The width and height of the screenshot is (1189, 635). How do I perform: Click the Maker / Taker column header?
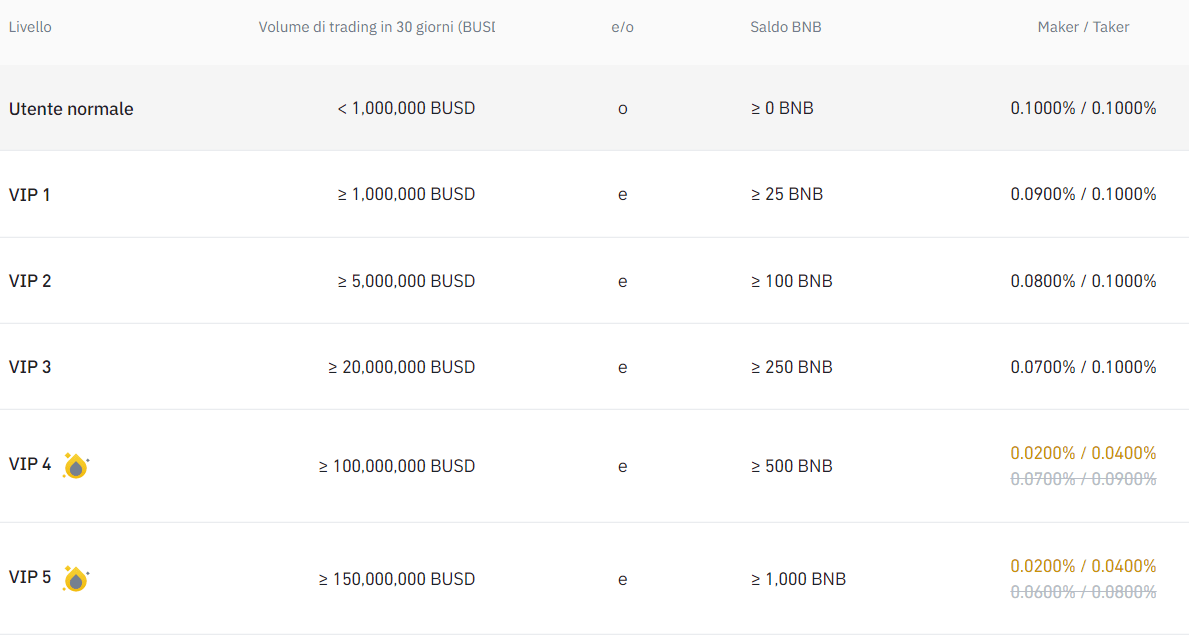[x=1083, y=27]
